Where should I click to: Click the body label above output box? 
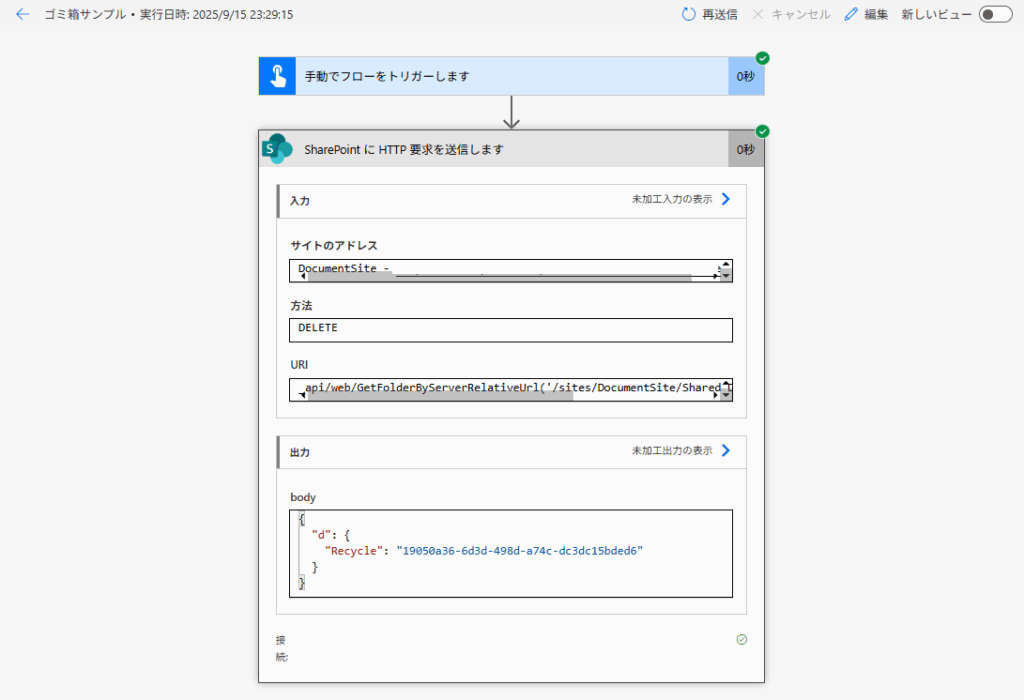pos(303,497)
